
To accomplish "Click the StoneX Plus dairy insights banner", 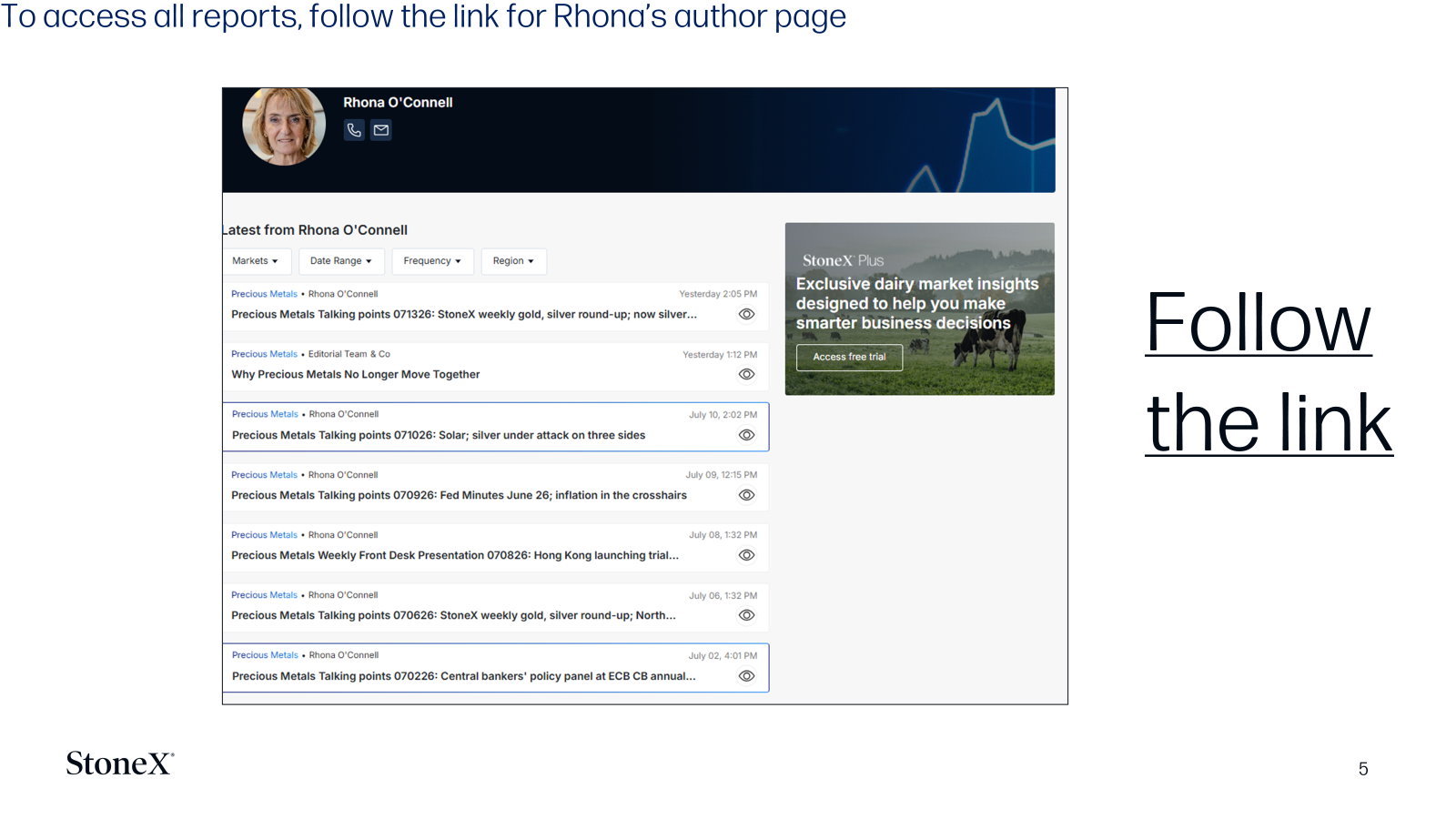I will (920, 308).
